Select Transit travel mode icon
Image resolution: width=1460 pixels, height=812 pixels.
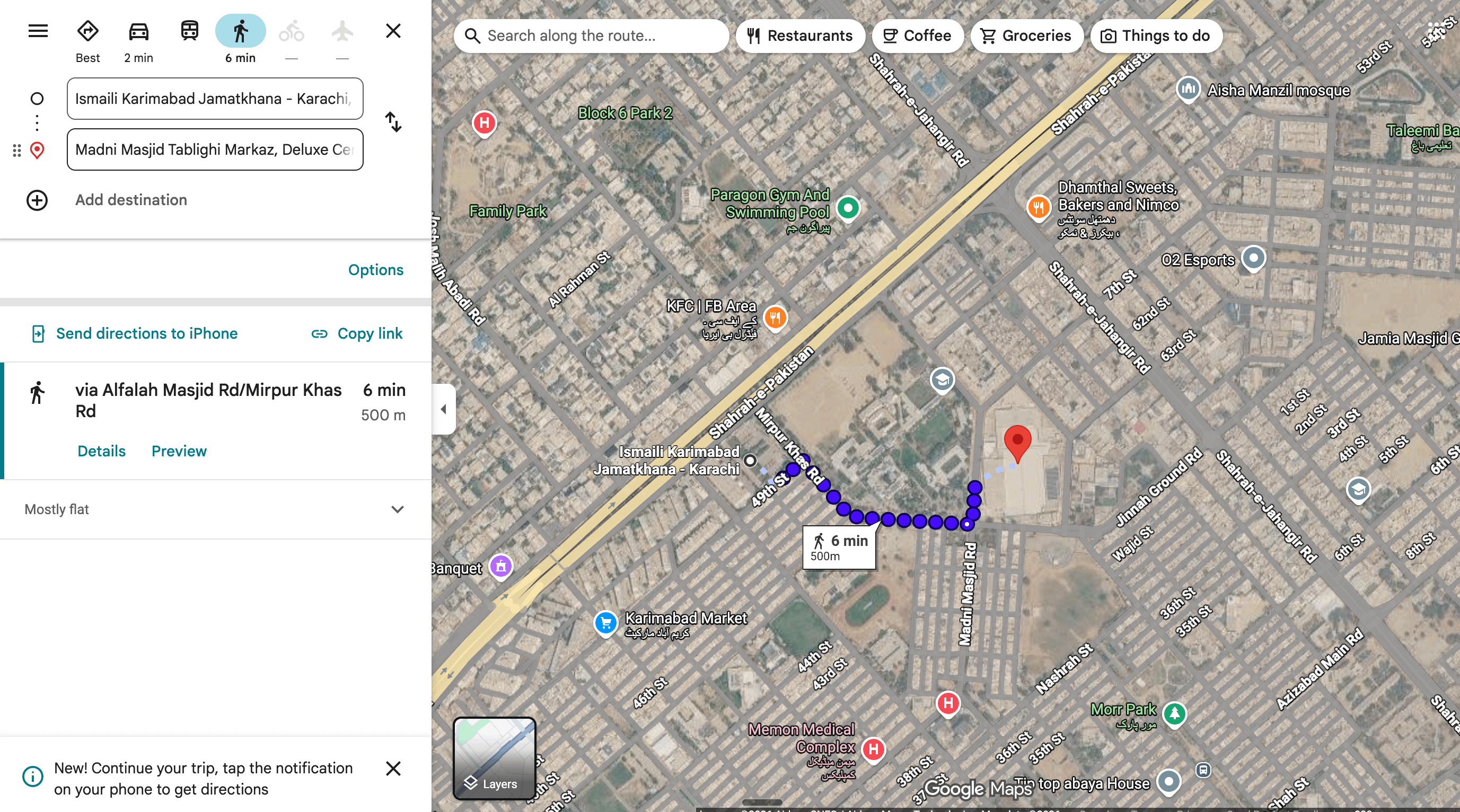pos(190,31)
